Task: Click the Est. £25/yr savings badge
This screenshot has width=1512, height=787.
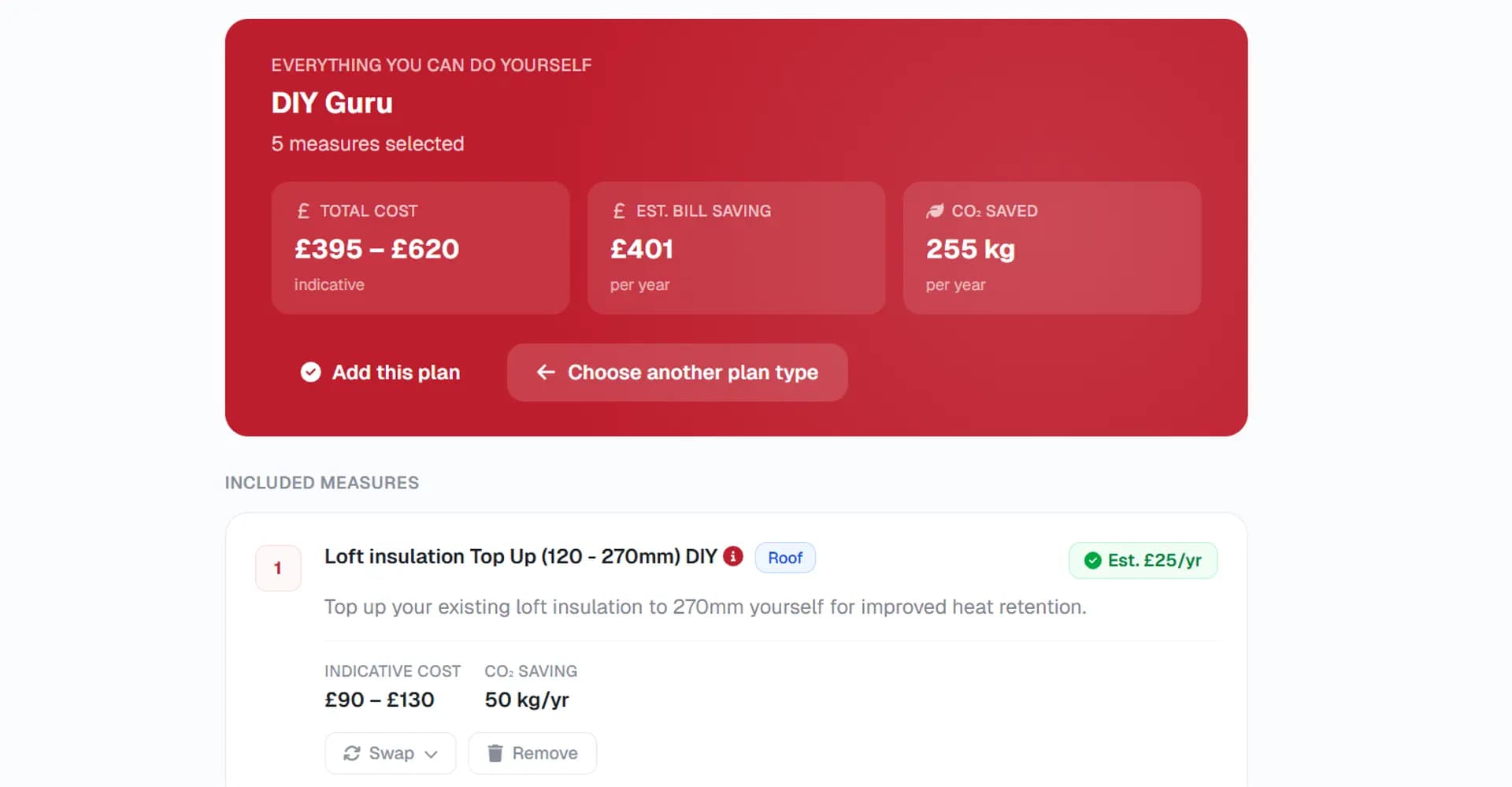Action: pos(1143,560)
